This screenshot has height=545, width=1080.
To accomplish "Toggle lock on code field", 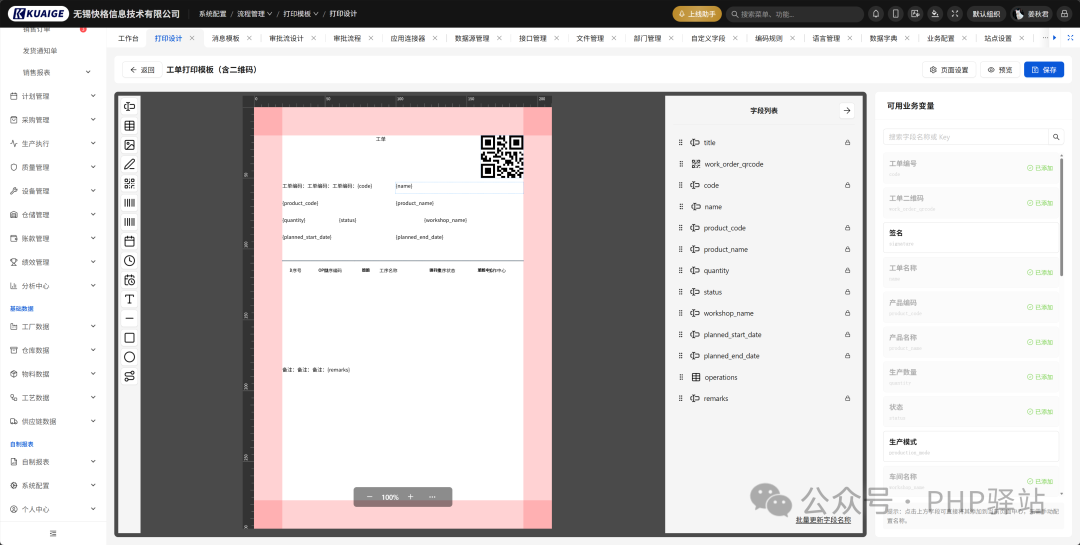I will [x=847, y=185].
